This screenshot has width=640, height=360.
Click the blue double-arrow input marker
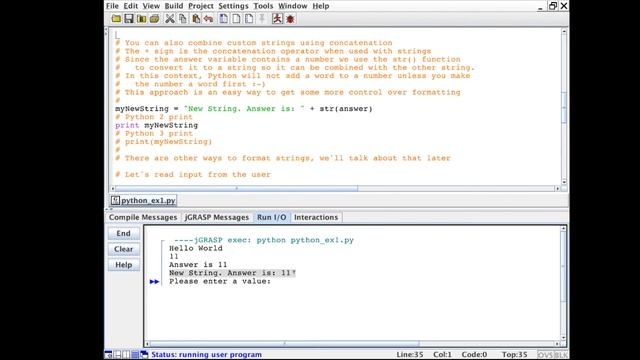coord(154,282)
